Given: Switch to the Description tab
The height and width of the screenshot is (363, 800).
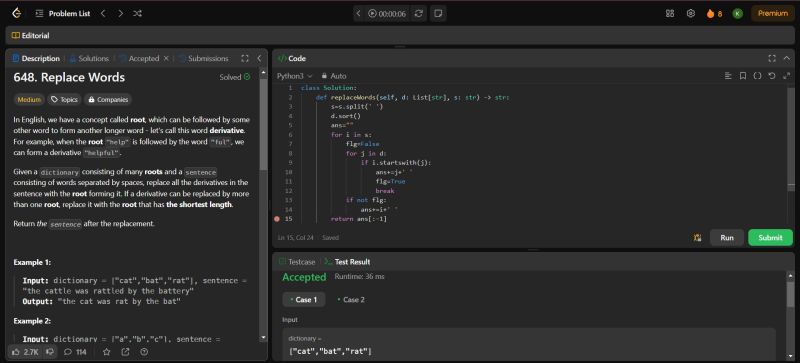Looking at the screenshot, I should [x=36, y=59].
